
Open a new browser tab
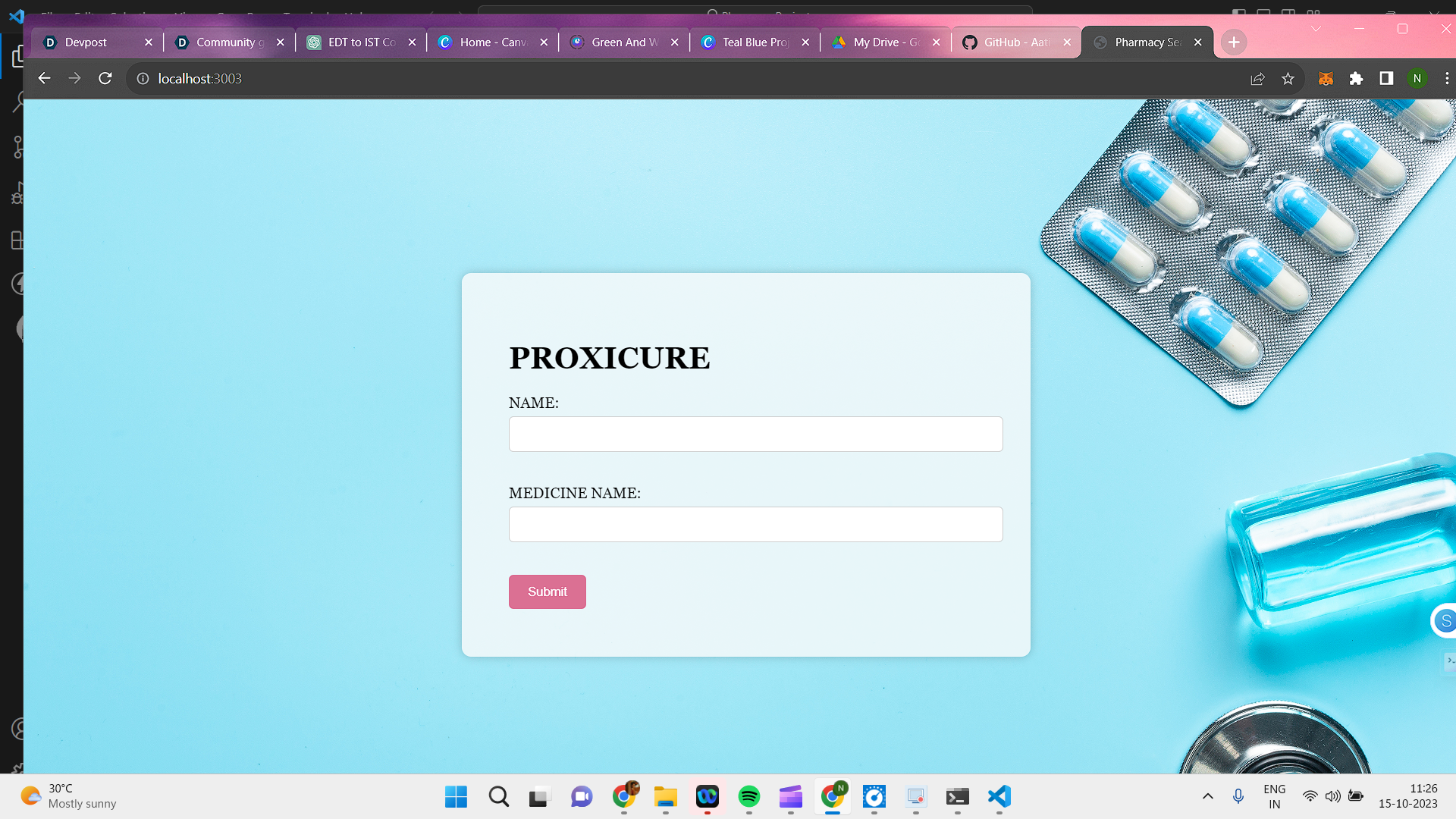1234,42
